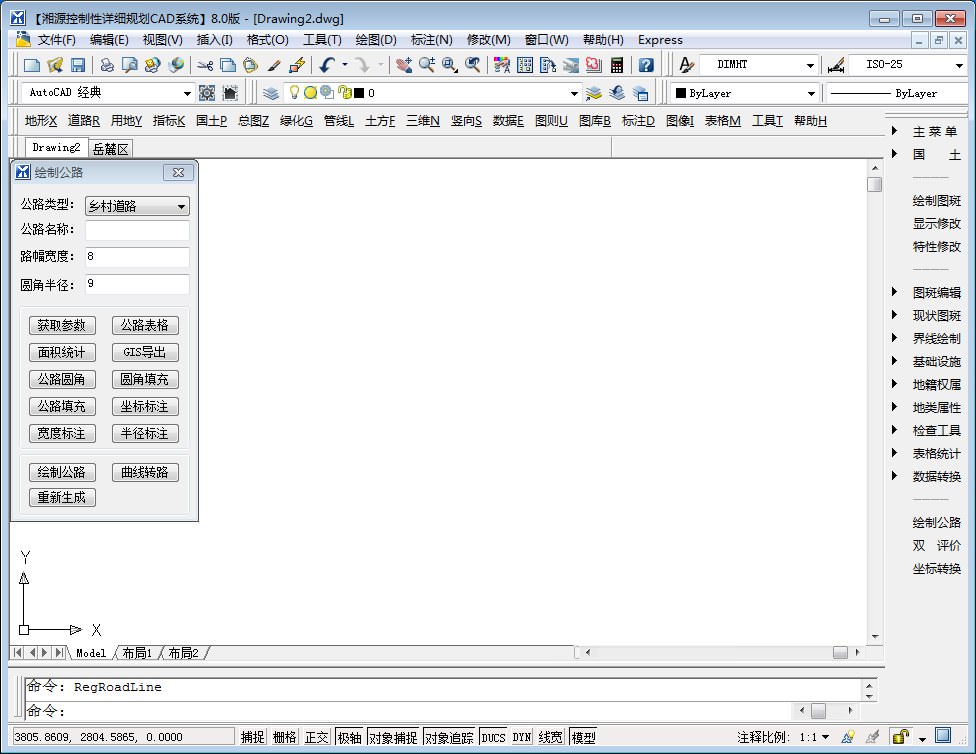
Task: Click the 面积统计 button
Action: coord(63,352)
